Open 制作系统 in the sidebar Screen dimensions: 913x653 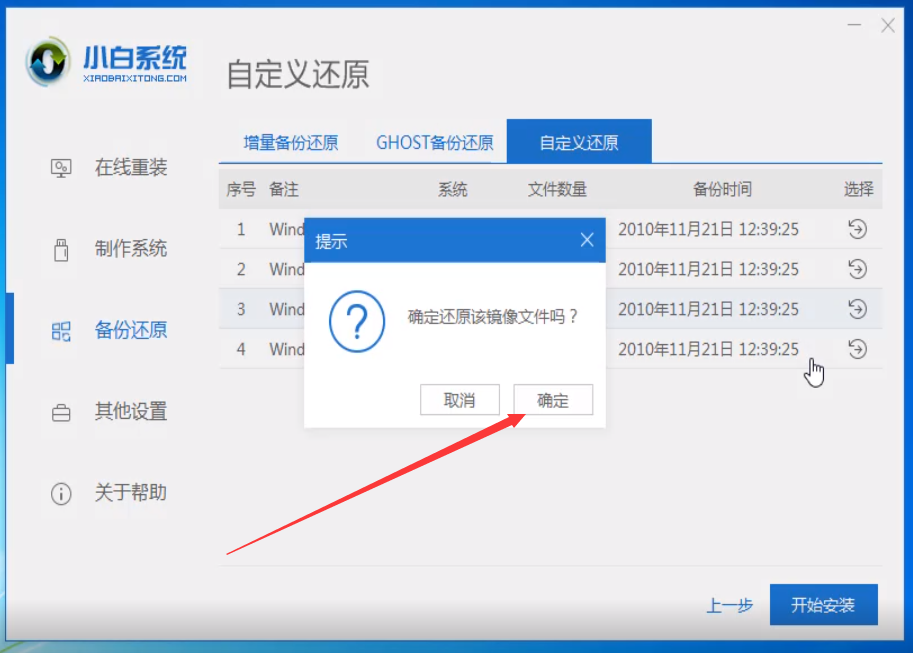tap(110, 249)
